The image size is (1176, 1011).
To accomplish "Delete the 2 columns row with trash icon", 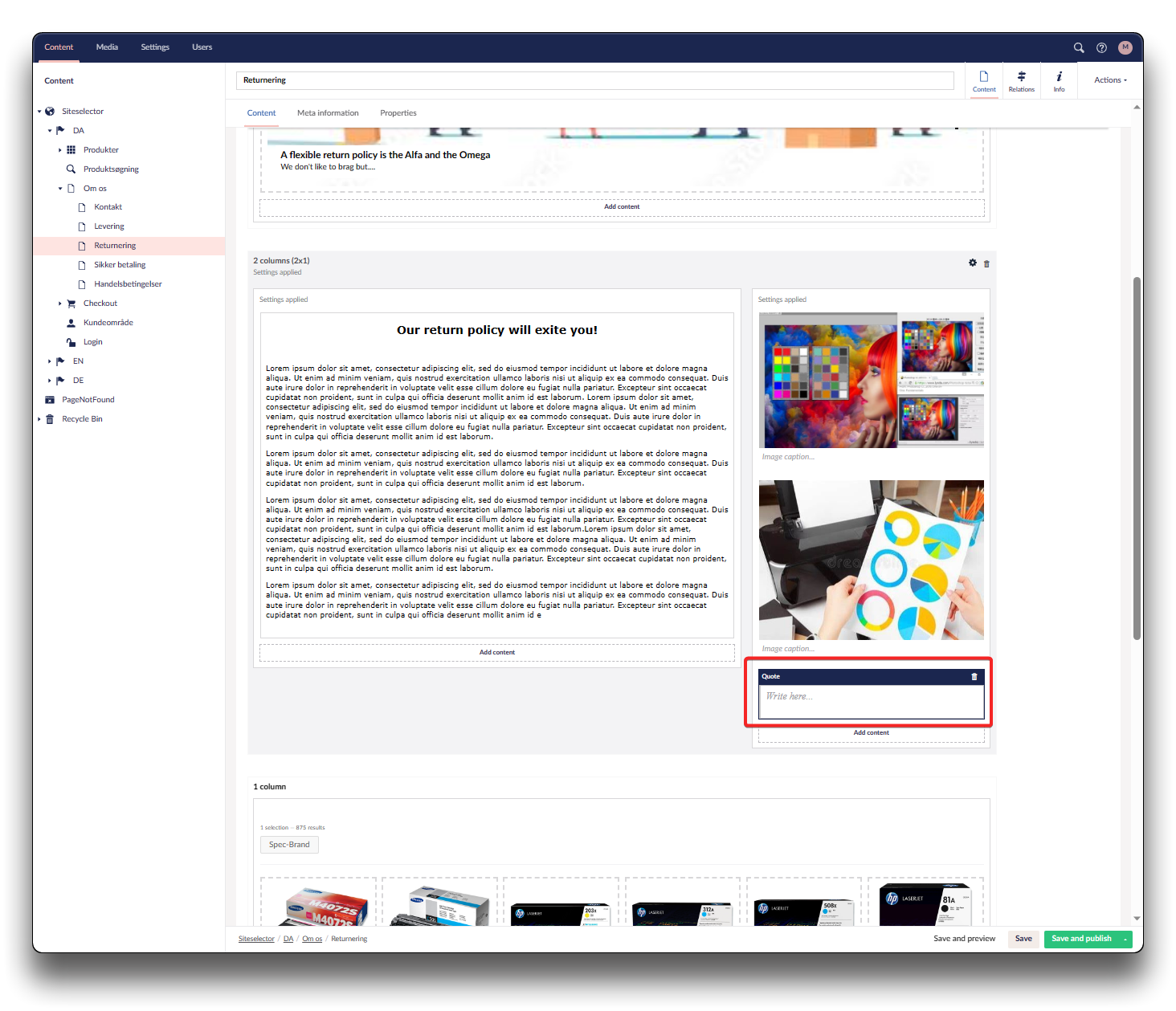I will coord(986,263).
